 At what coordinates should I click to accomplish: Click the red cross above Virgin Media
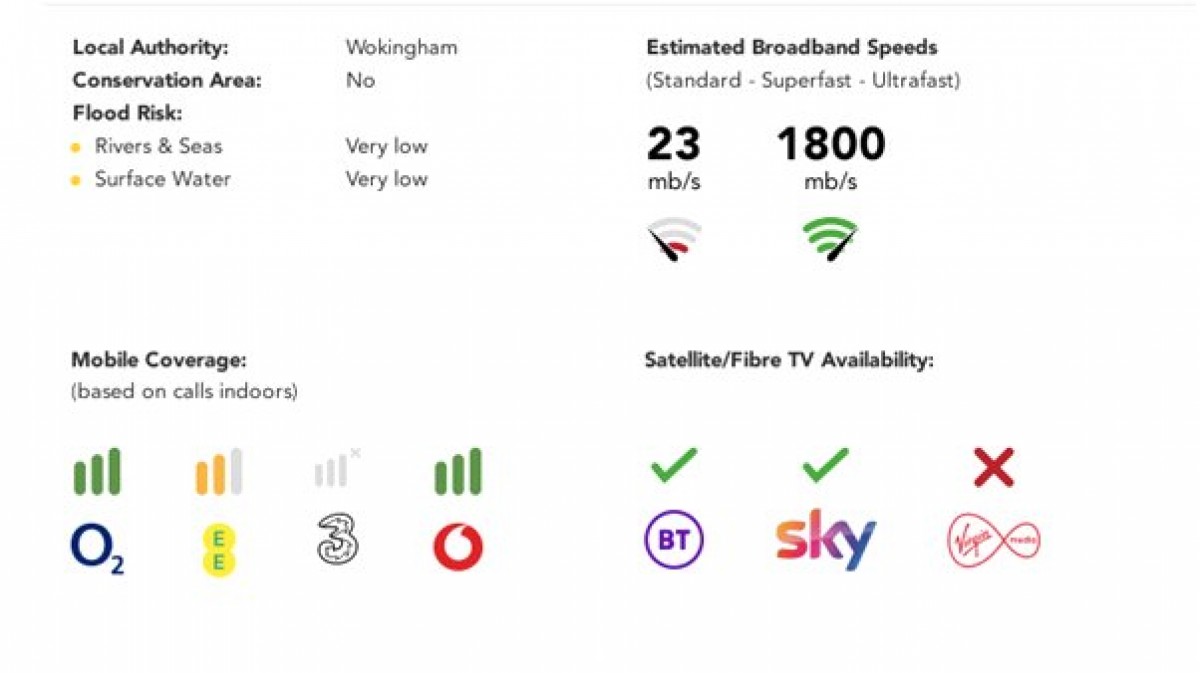pos(993,467)
